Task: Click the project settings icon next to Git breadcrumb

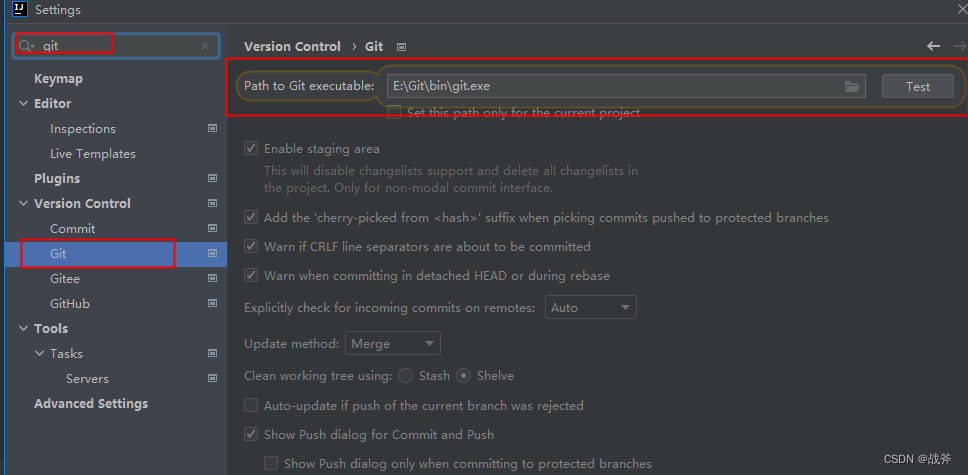Action: [x=401, y=47]
